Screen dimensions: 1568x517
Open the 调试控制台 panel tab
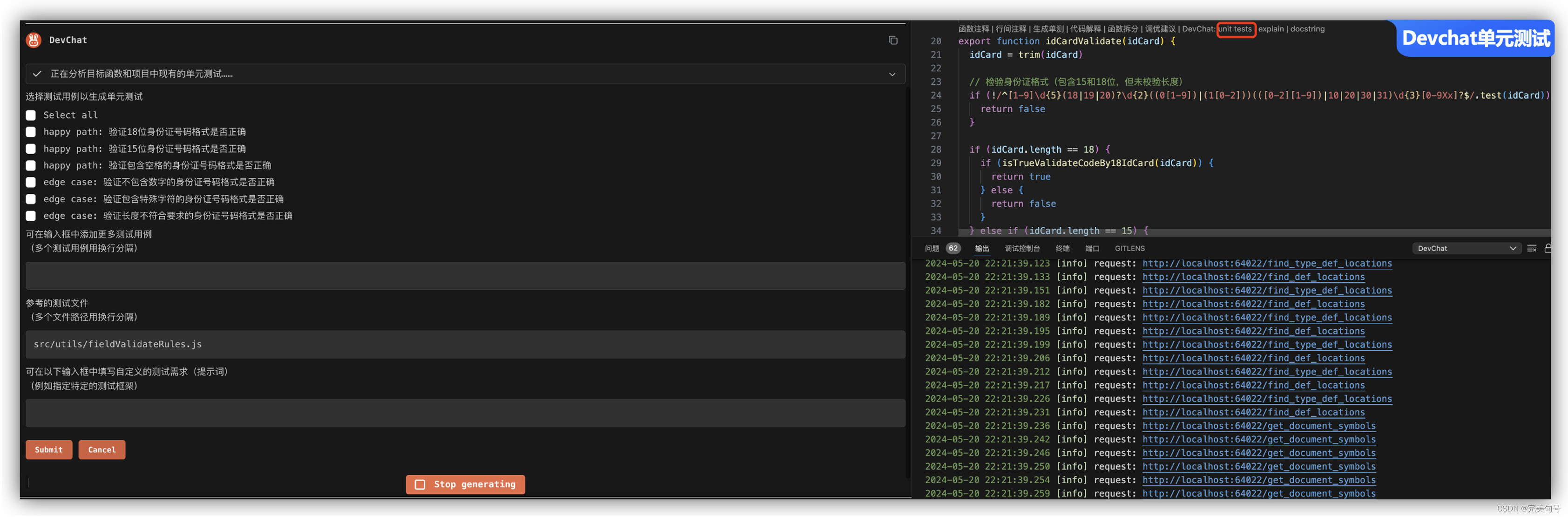click(1022, 248)
